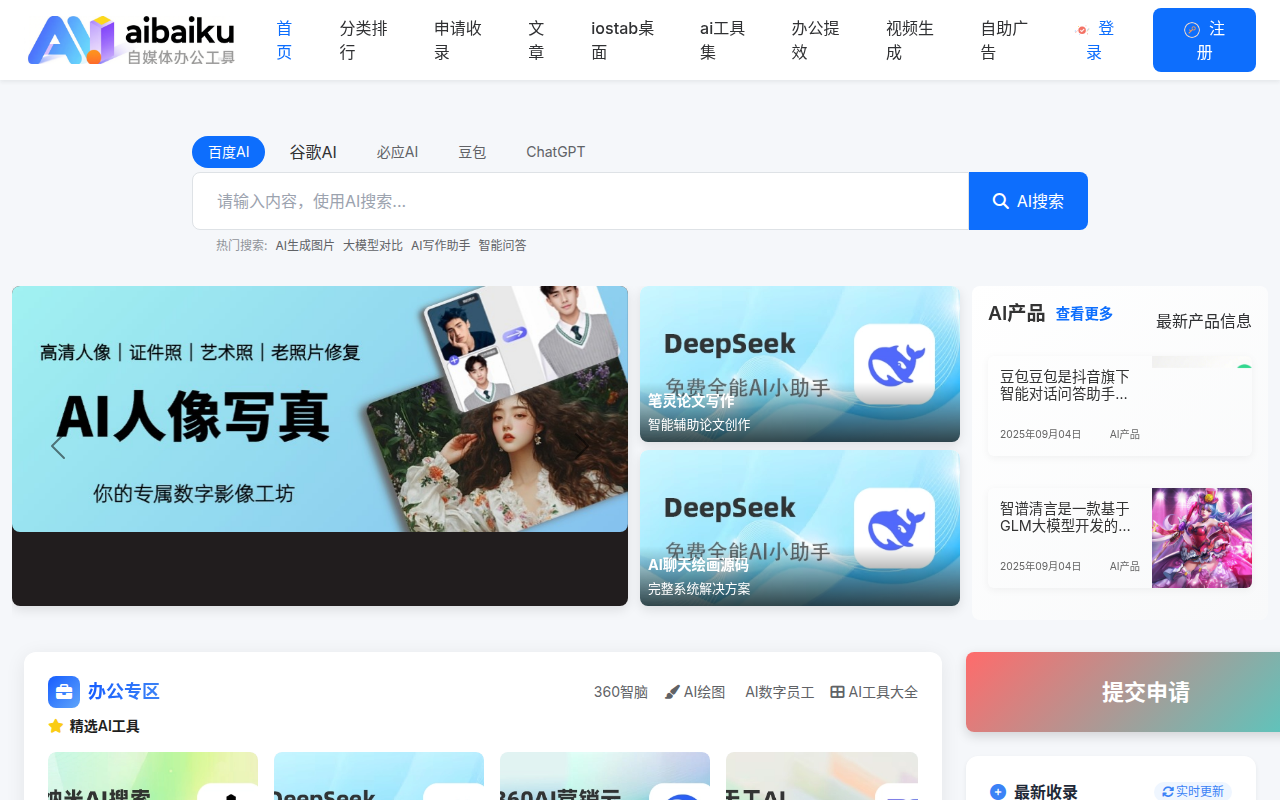This screenshot has height=800, width=1280.
Task: Click hot search 大模型对比
Action: 373,245
